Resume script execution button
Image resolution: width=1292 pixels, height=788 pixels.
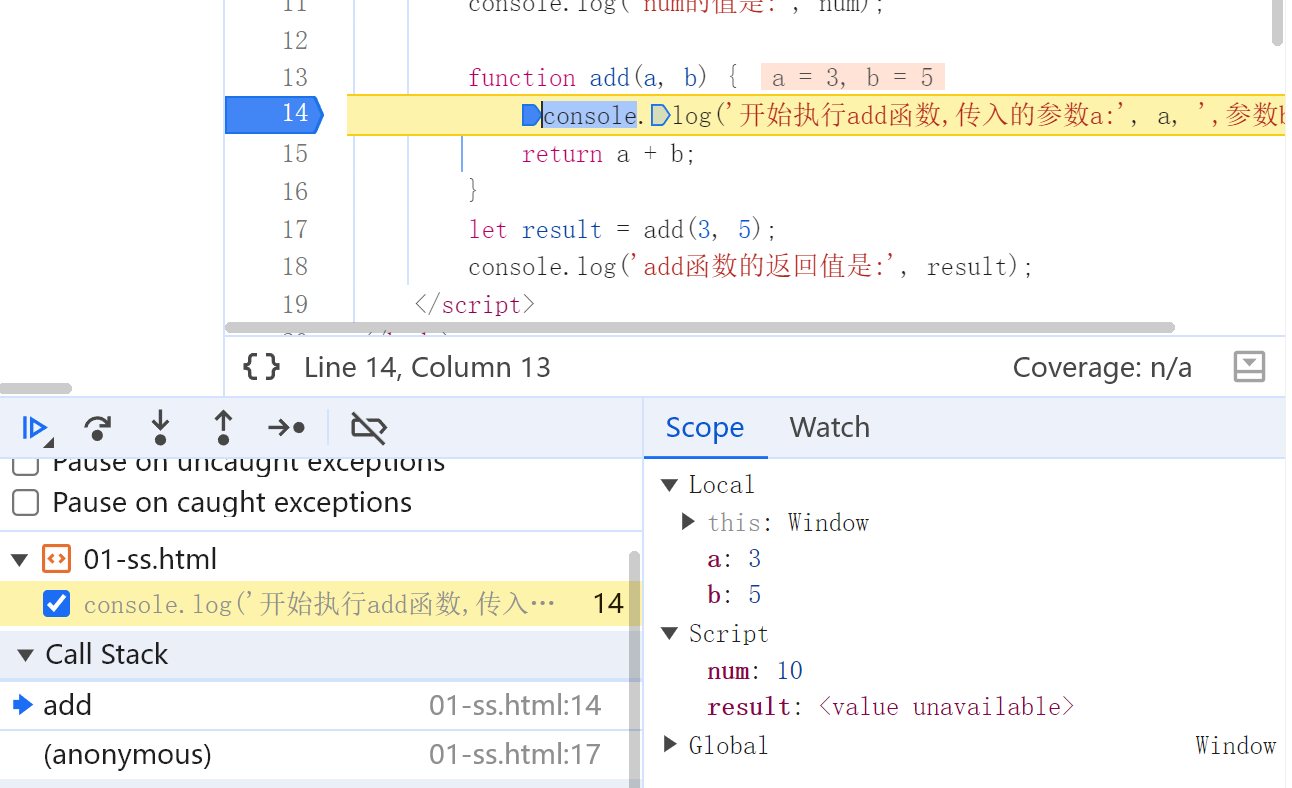[35, 428]
